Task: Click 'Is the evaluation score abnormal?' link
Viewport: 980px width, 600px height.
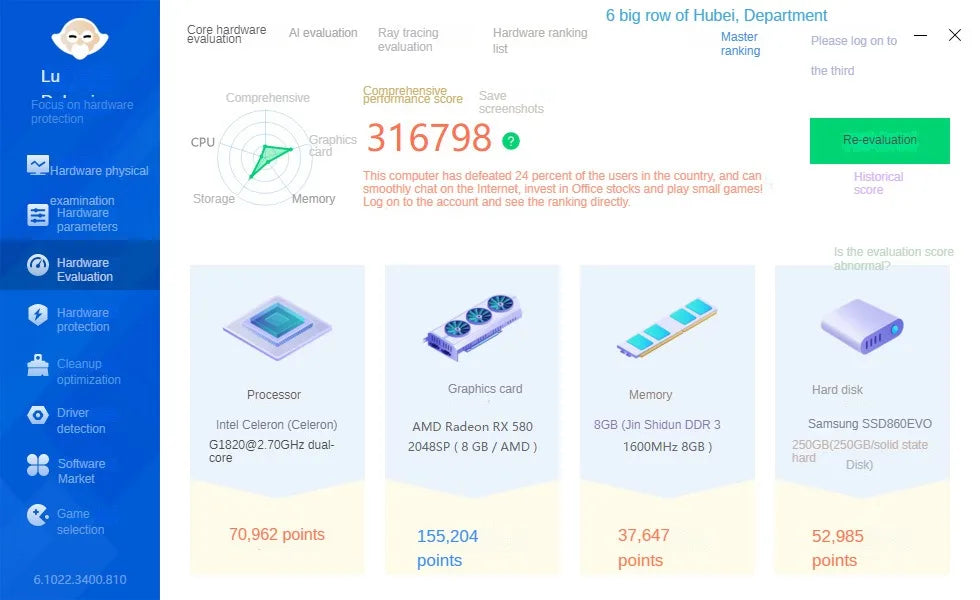Action: click(893, 258)
